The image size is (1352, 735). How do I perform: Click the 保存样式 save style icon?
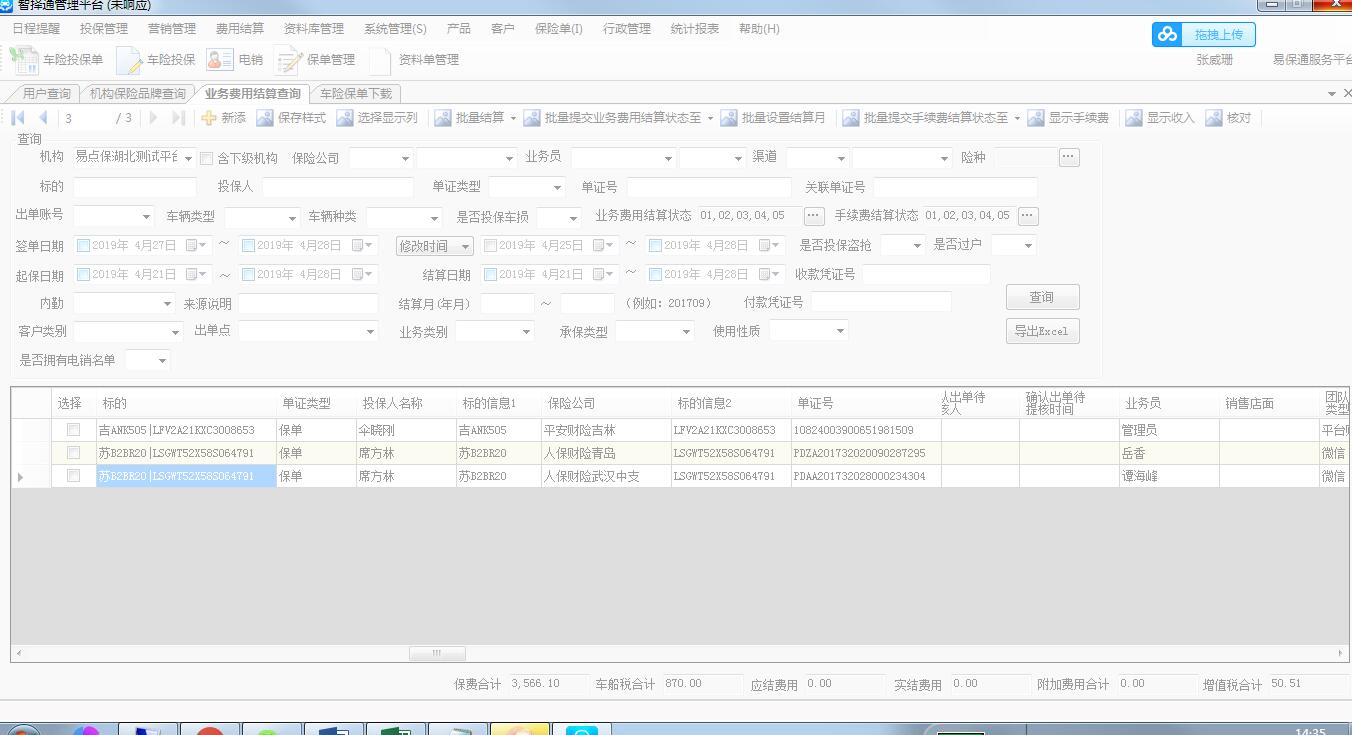coord(265,118)
